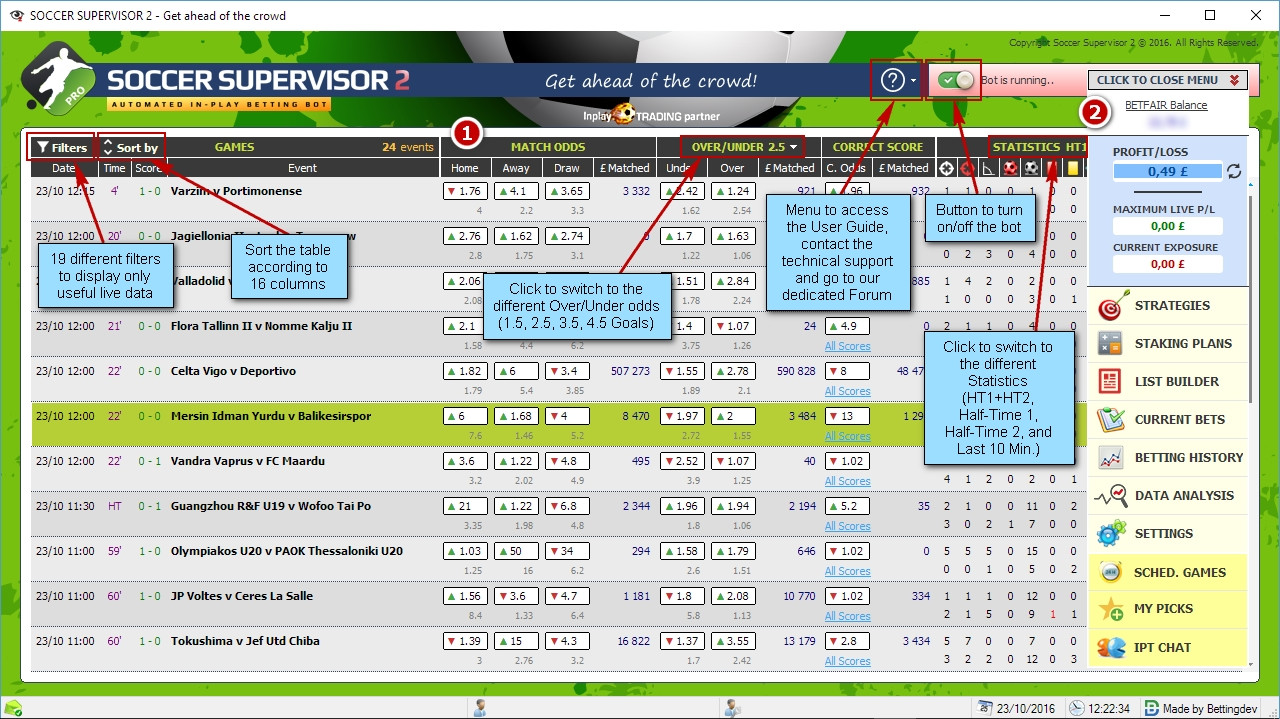
Task: Open Settings in the side menu
Action: click(1166, 534)
